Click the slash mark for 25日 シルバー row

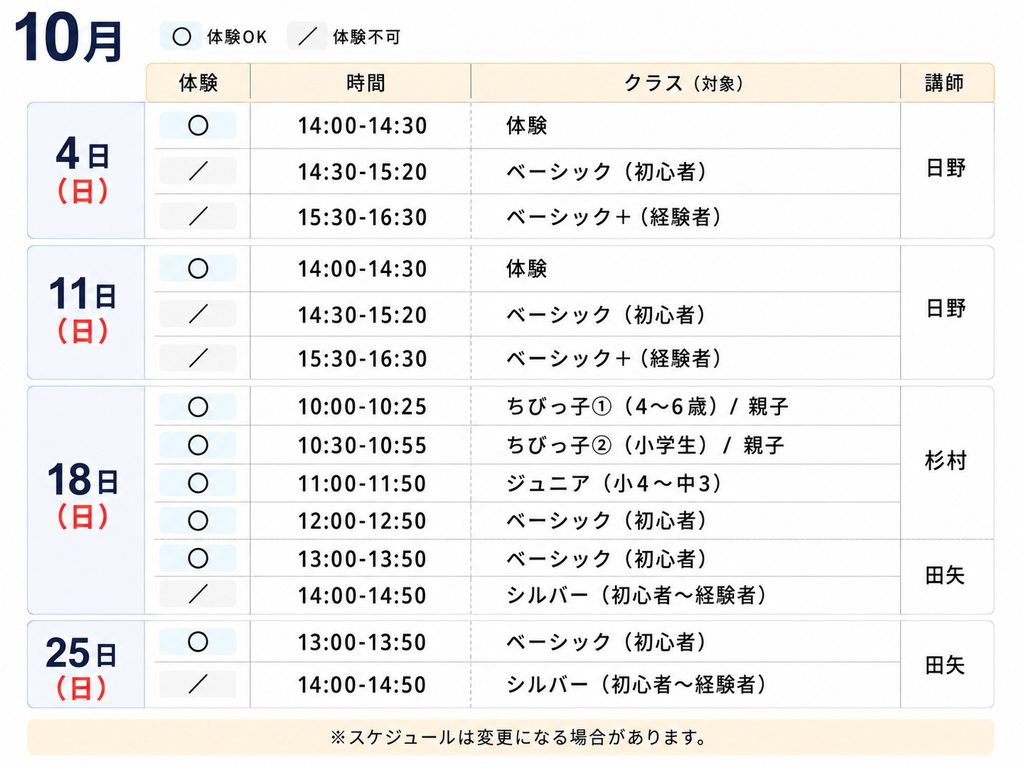[198, 684]
